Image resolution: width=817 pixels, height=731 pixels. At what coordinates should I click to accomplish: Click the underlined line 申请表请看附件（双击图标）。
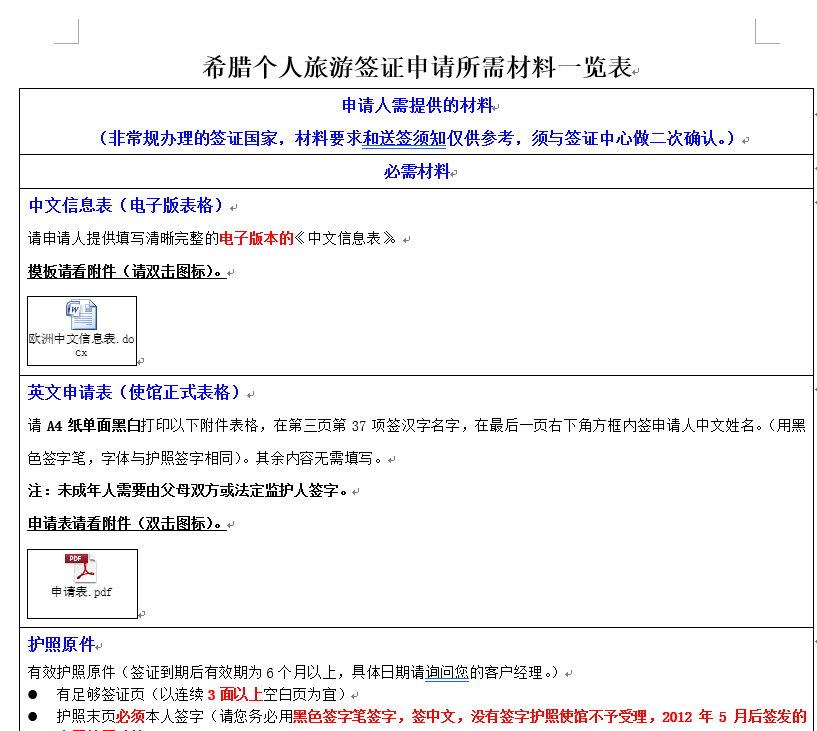tap(127, 524)
